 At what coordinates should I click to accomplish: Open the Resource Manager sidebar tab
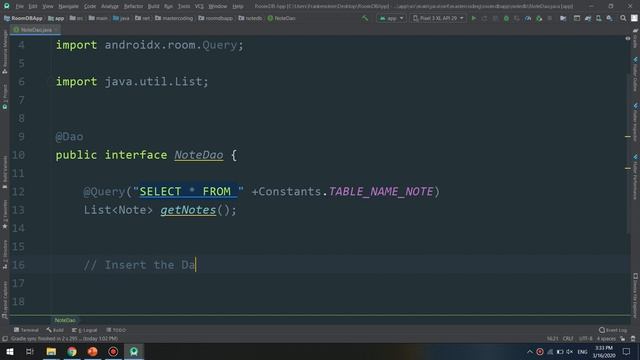coord(5,53)
